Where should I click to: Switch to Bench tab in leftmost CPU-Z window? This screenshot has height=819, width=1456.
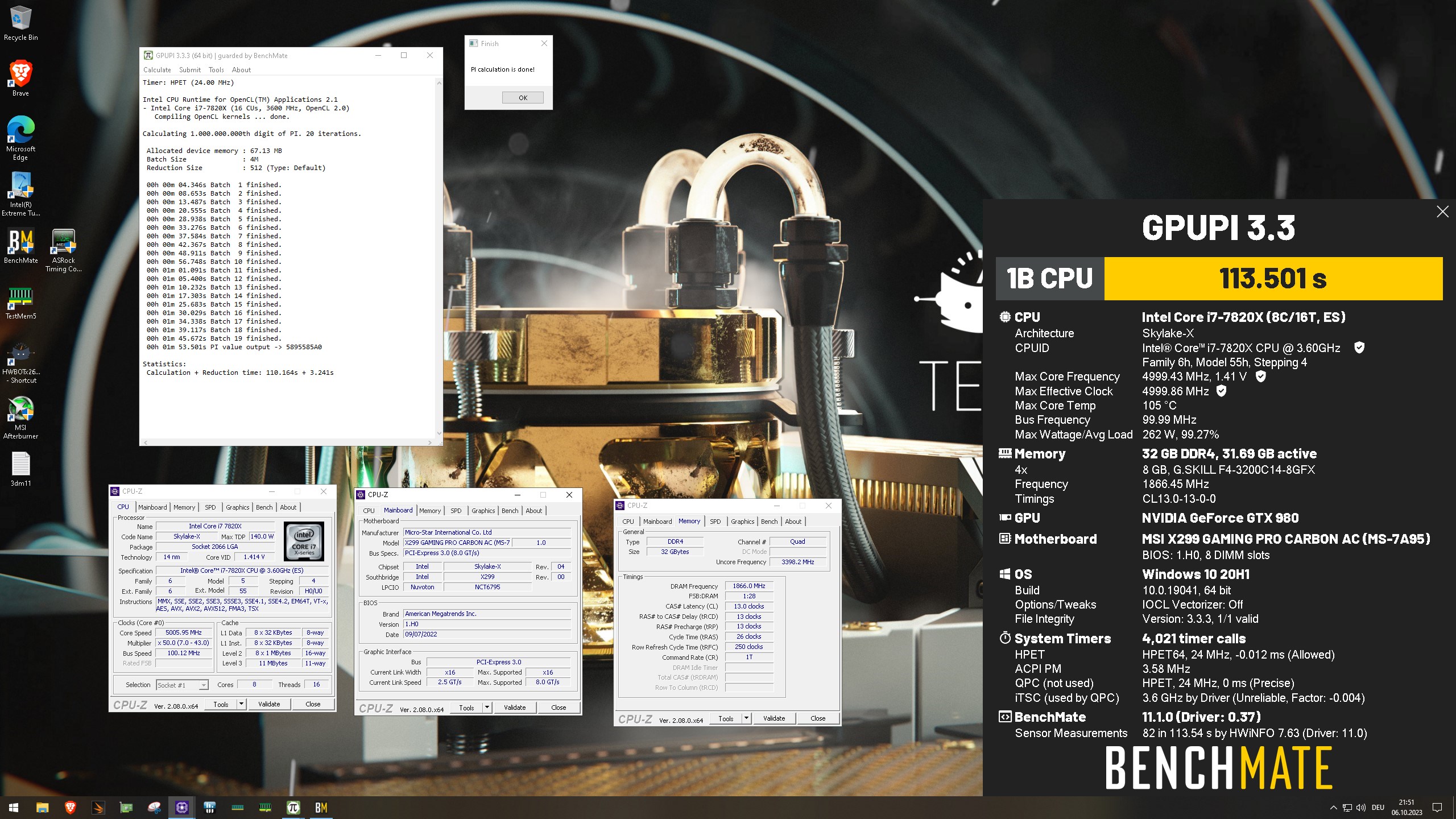pos(264,507)
